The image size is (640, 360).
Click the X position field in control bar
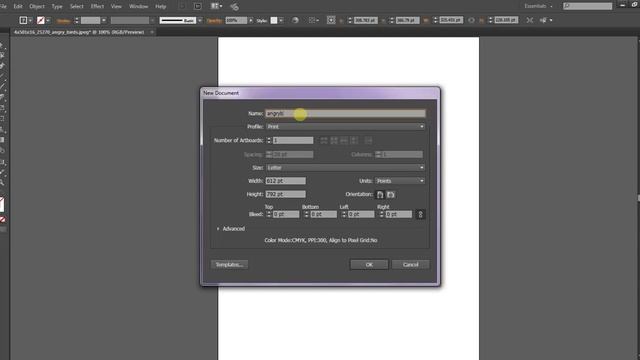pos(366,20)
